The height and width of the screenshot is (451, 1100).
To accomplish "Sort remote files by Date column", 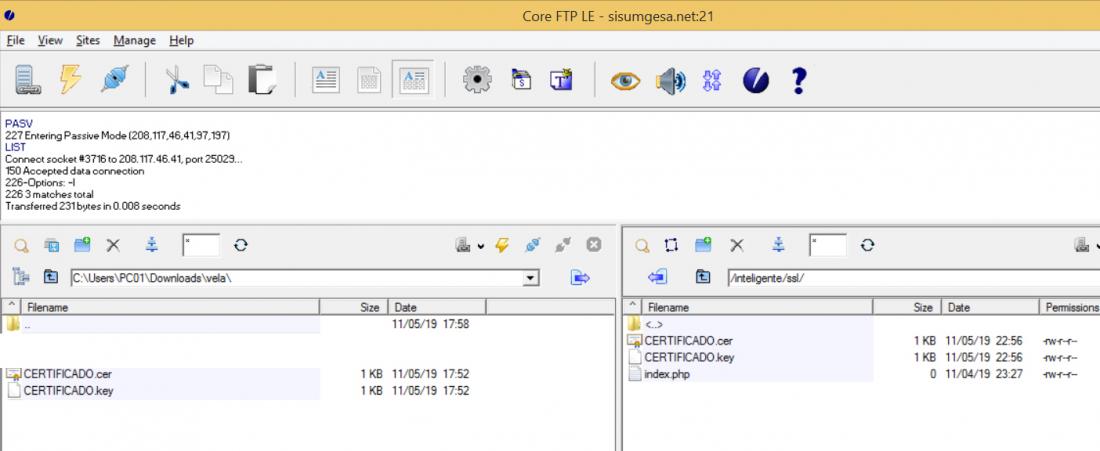I will click(991, 307).
